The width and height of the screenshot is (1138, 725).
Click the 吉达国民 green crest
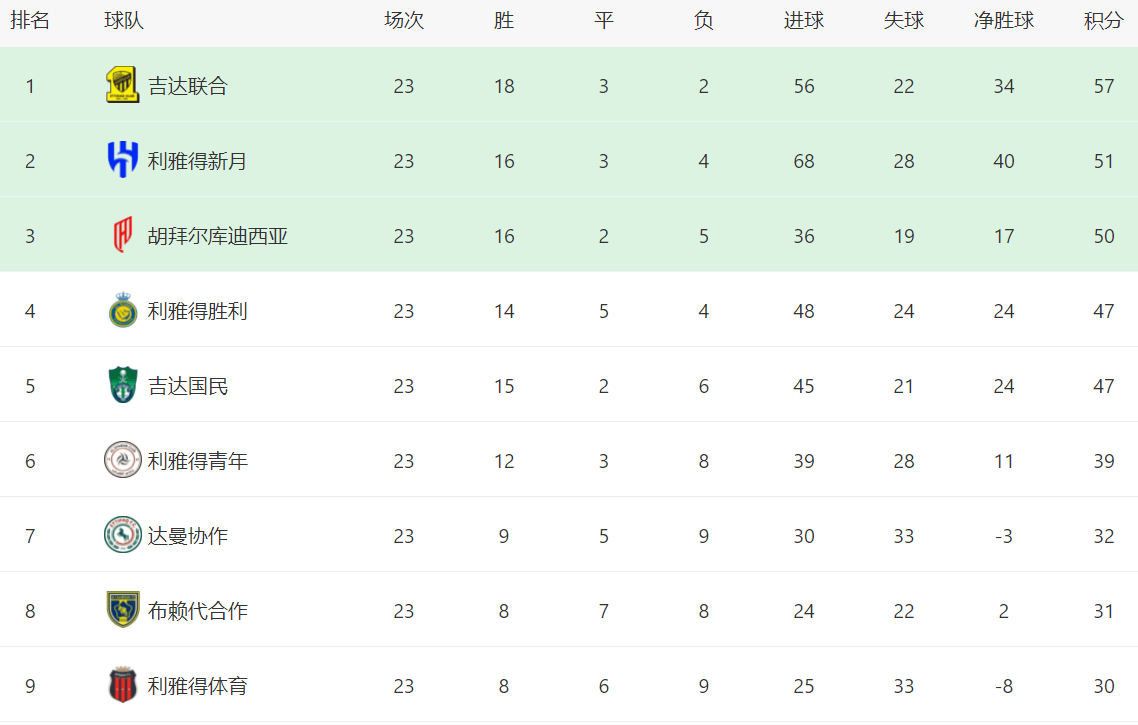pyautogui.click(x=122, y=386)
